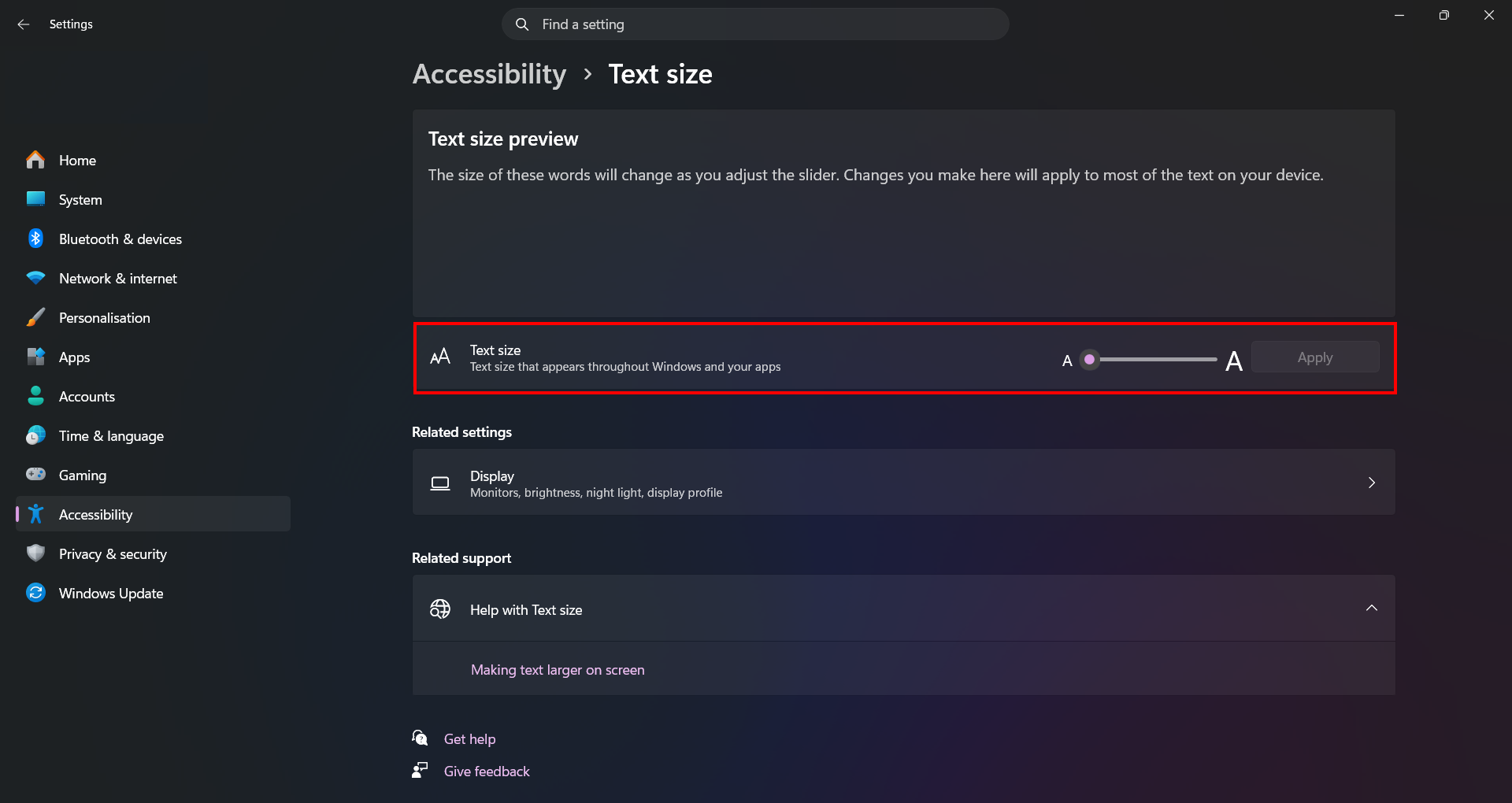Screen dimensions: 1512x803
Task: Click the Home house icon
Action: tap(35, 160)
